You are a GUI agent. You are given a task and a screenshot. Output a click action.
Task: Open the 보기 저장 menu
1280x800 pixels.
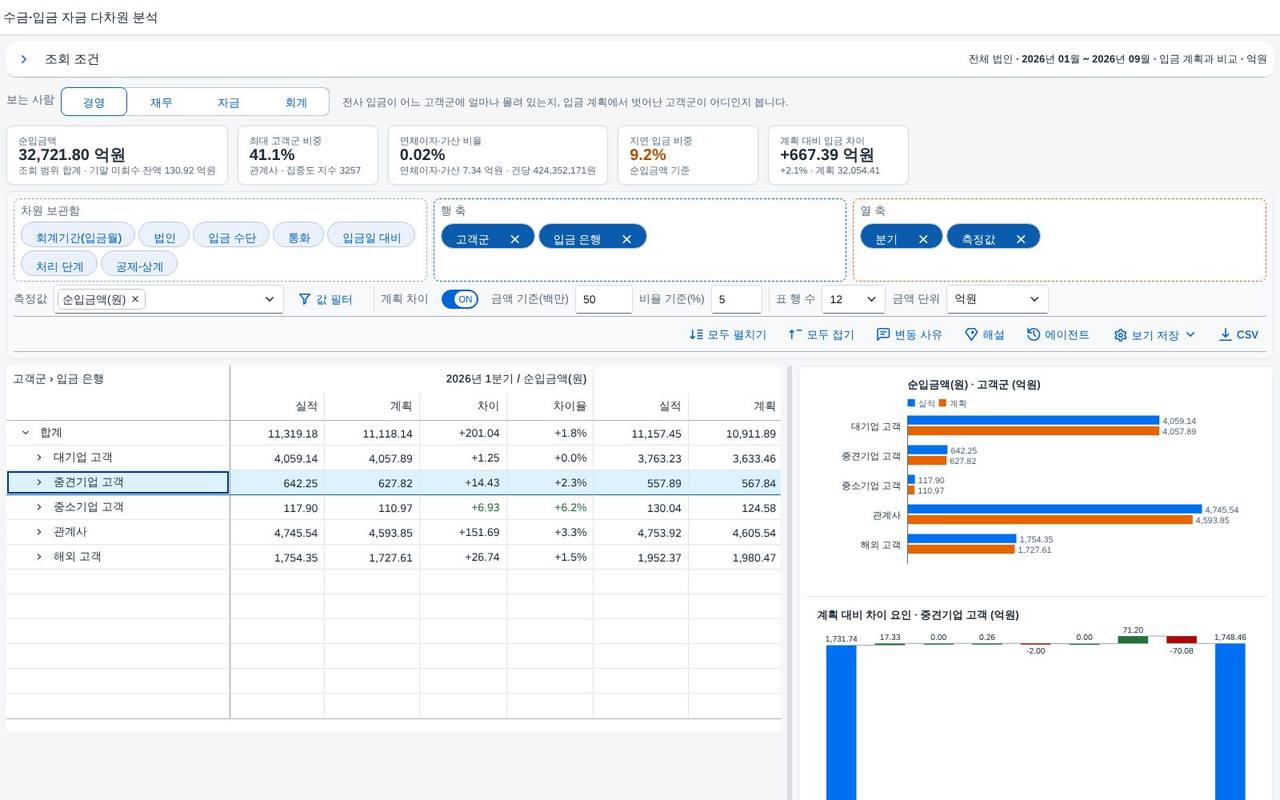[1155, 335]
